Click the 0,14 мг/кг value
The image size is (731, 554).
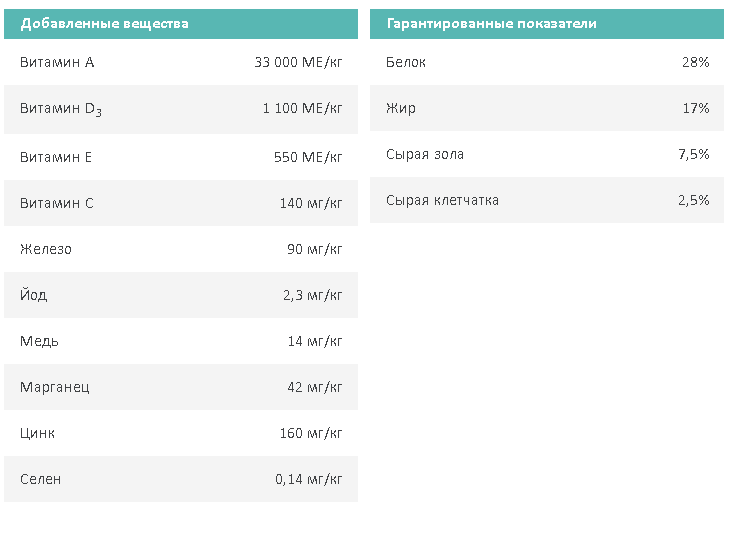(308, 479)
